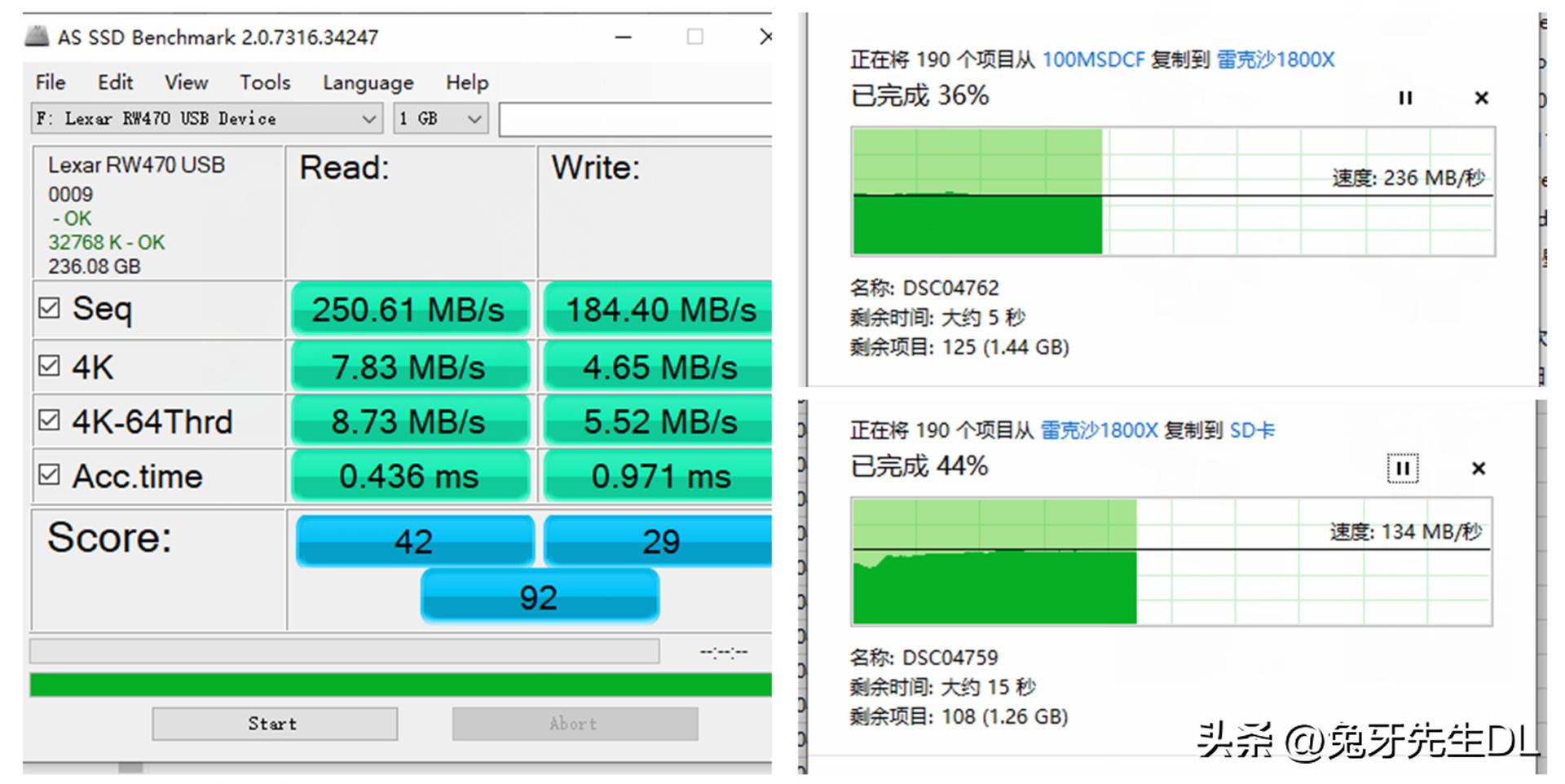Click the 100MSDCF source folder link
The height and width of the screenshot is (784, 1565).
tap(1093, 59)
